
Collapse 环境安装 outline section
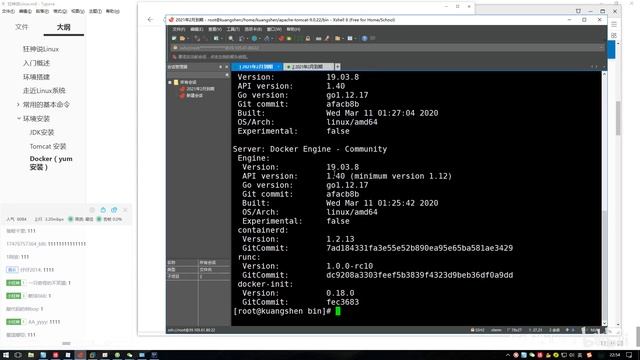click(18, 118)
